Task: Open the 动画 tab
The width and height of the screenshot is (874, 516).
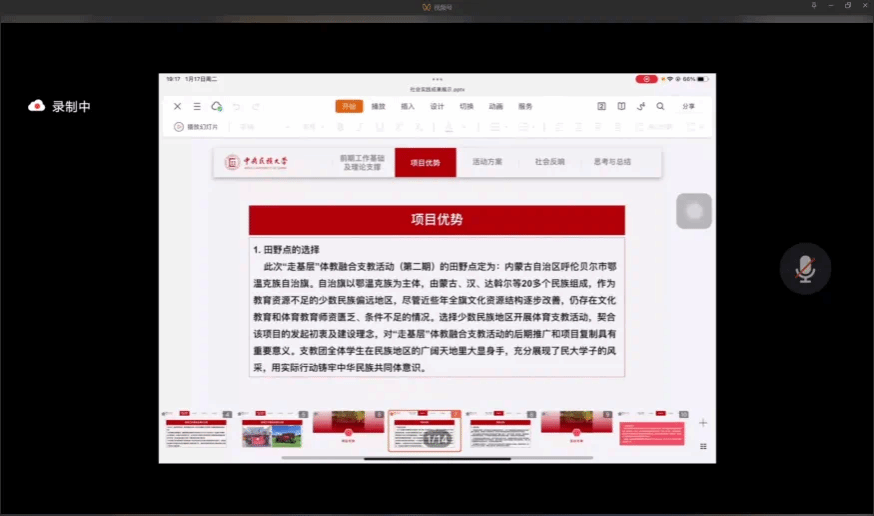Action: click(x=496, y=106)
